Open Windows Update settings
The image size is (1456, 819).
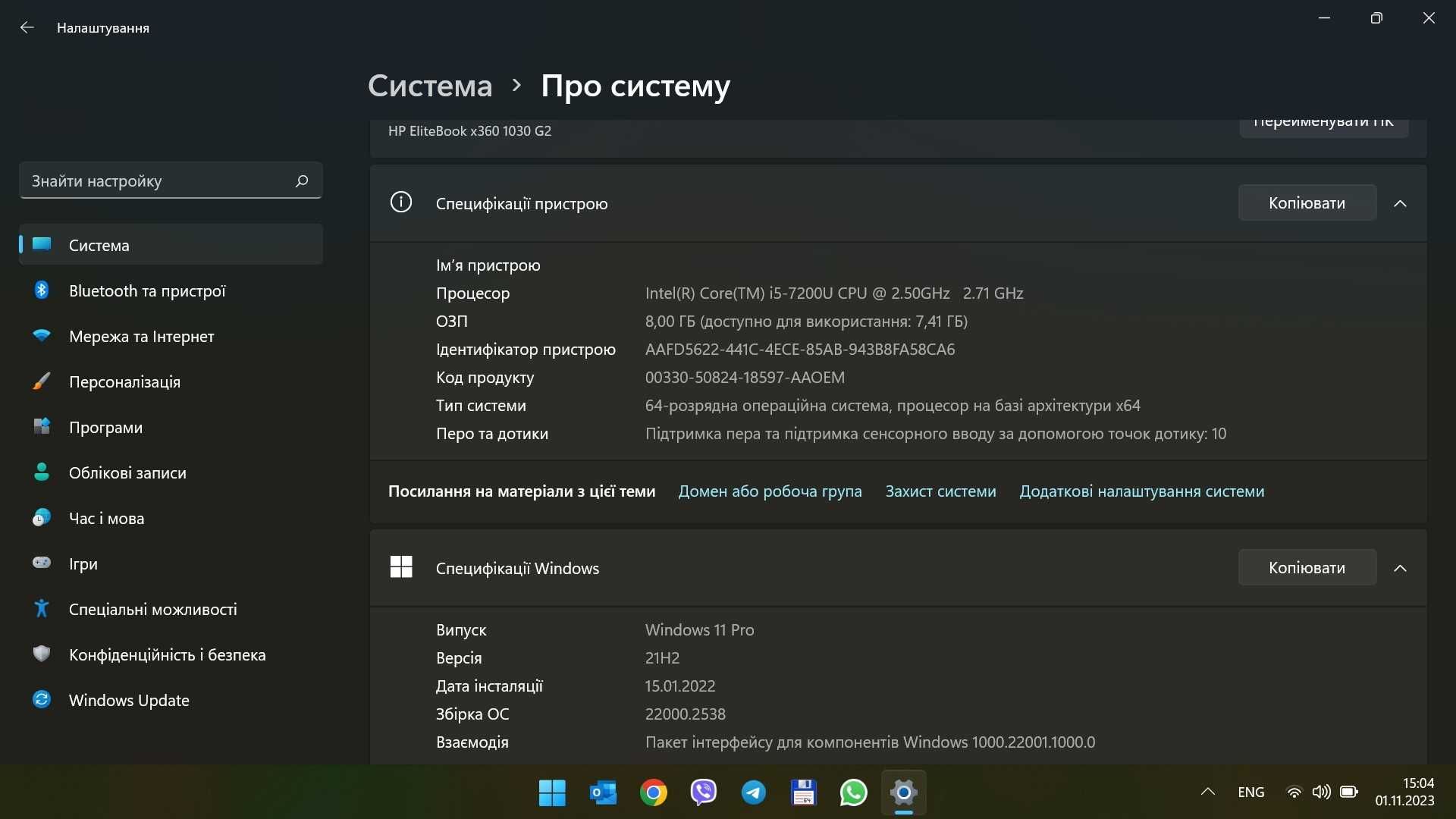171,700
